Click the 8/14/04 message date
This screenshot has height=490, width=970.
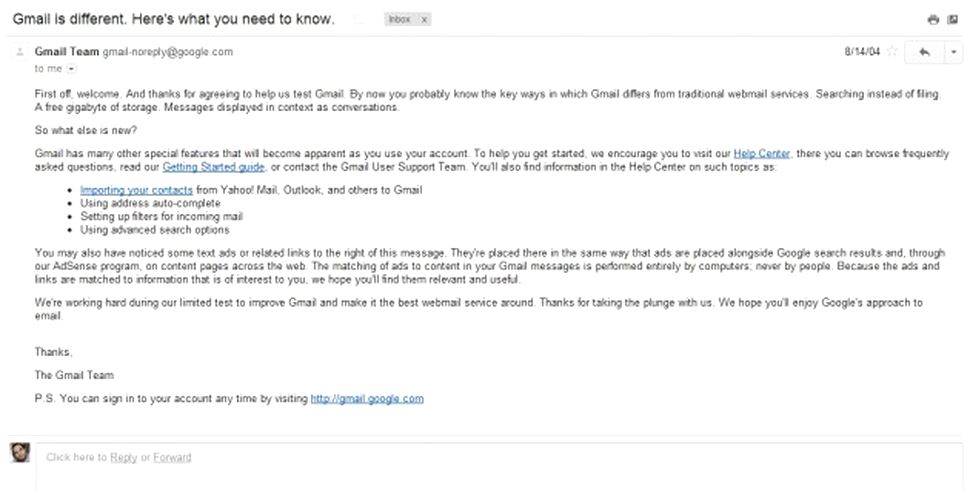(861, 50)
